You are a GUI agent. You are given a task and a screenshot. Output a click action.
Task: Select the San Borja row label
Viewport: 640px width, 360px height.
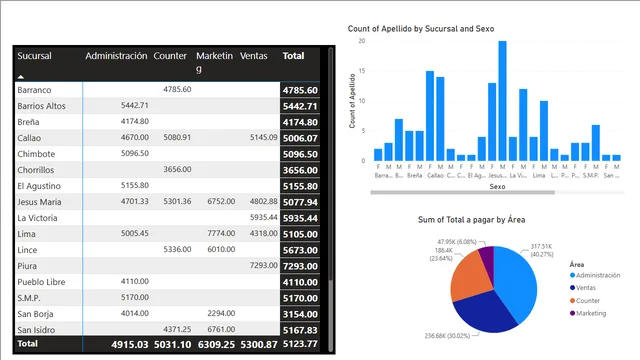(x=35, y=314)
